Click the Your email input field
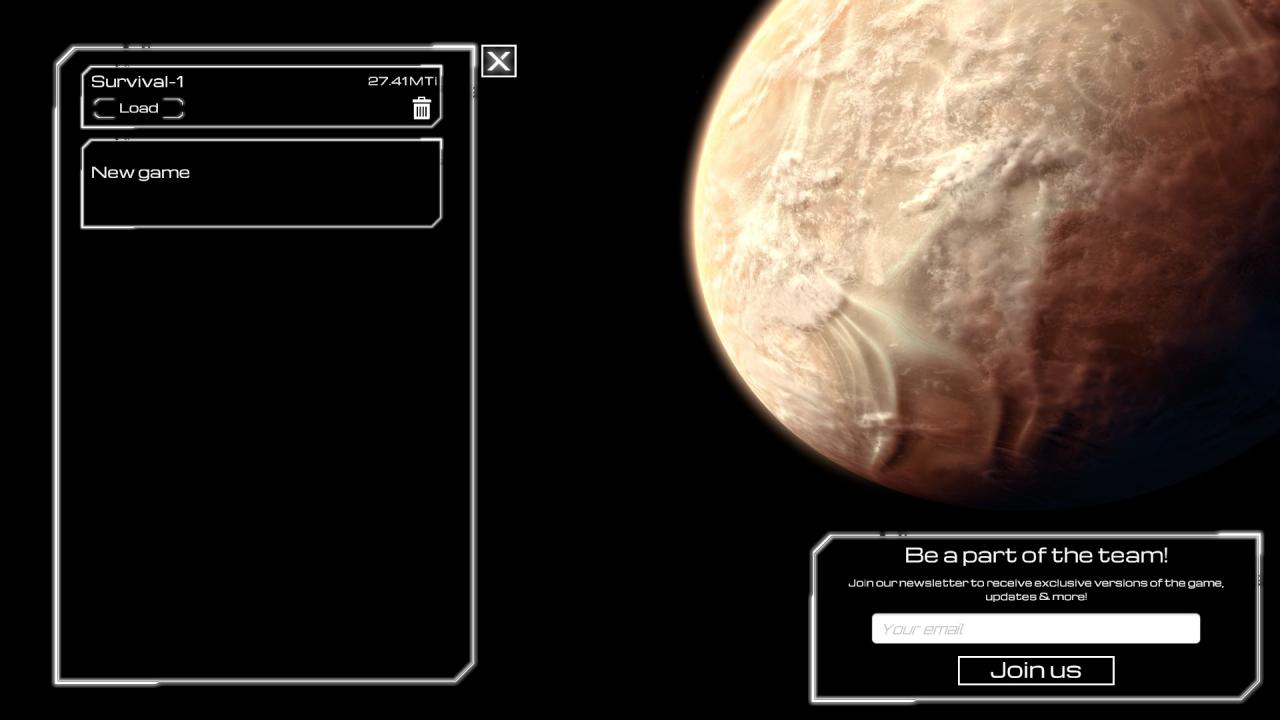This screenshot has width=1280, height=720. click(1035, 629)
